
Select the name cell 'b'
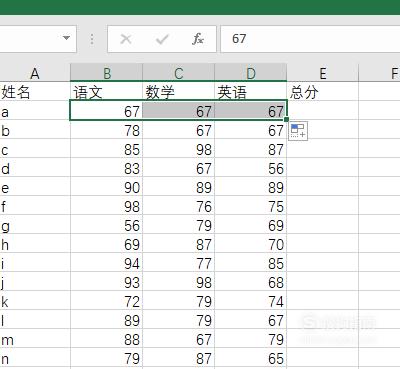[35, 130]
